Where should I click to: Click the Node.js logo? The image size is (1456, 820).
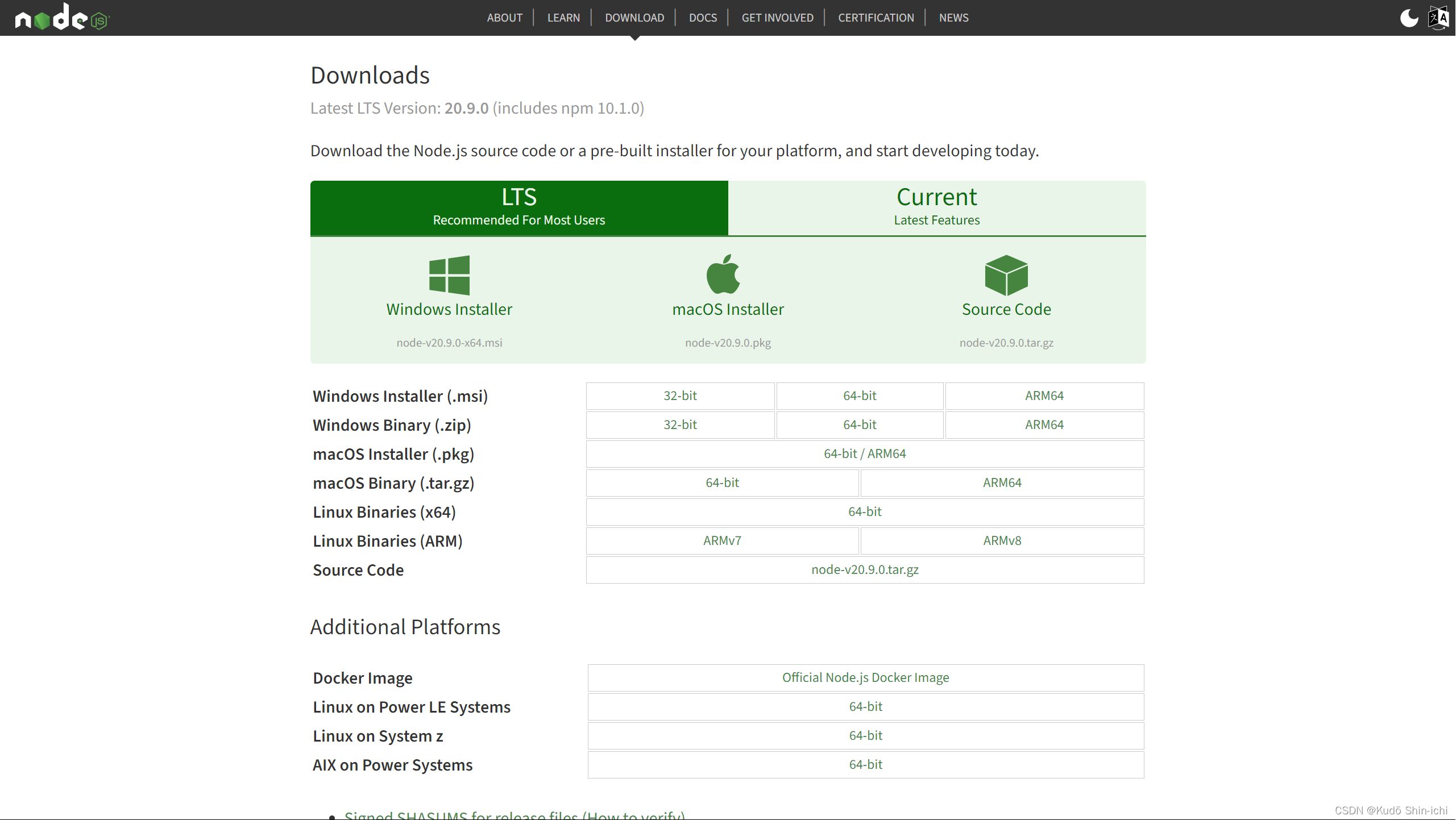(x=61, y=18)
